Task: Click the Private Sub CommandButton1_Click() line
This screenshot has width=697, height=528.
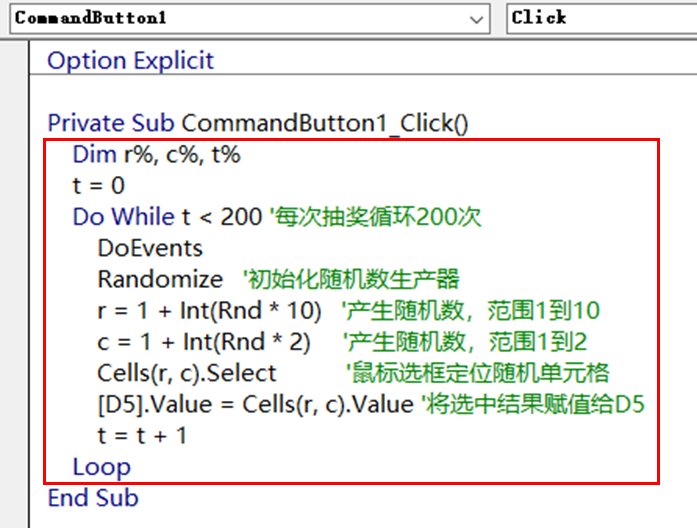Action: (258, 123)
